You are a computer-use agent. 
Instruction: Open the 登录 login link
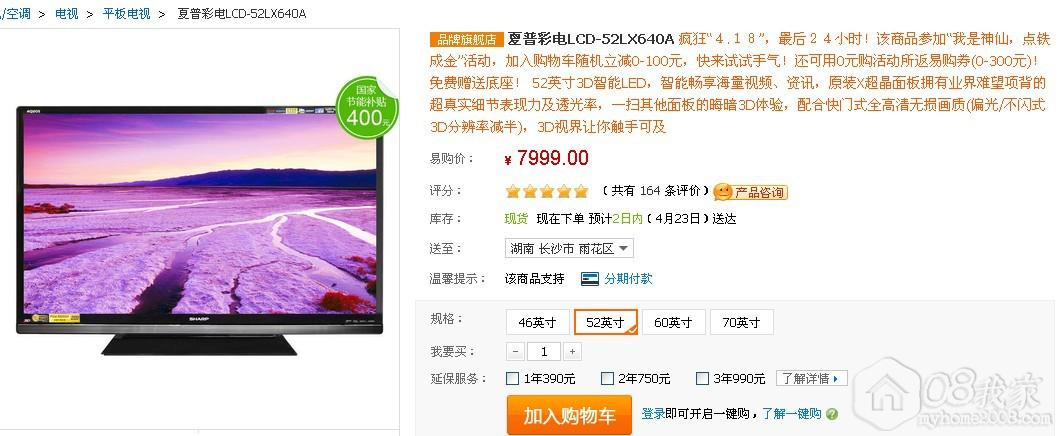[653, 414]
